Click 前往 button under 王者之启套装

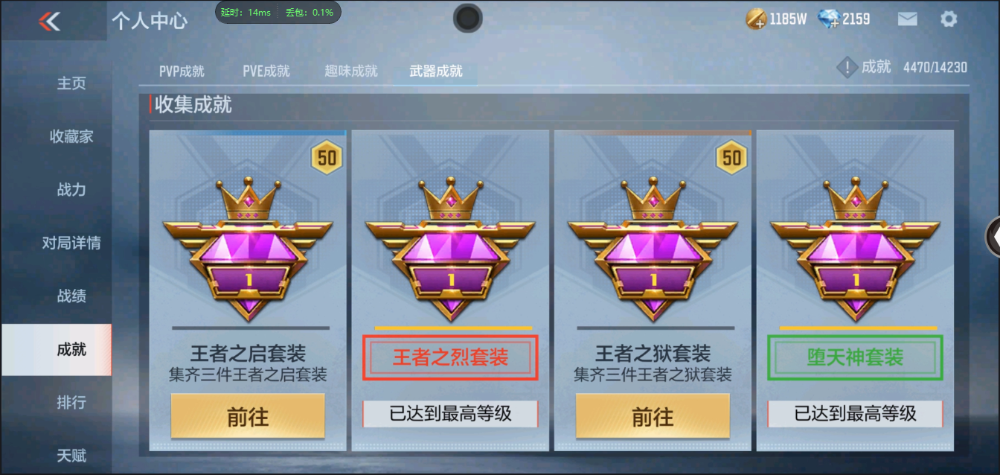coord(247,416)
